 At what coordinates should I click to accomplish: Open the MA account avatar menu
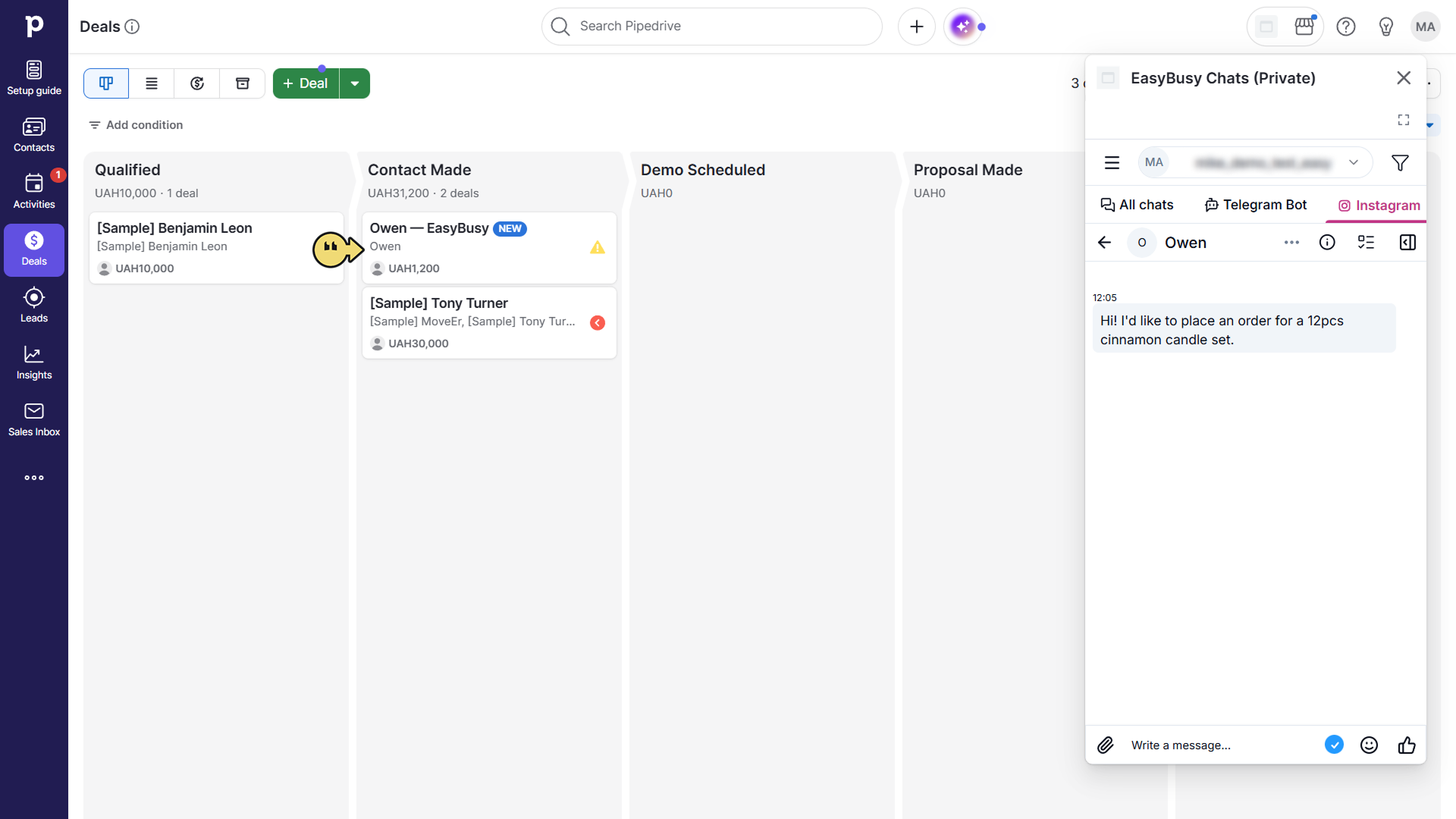pos(1426,27)
